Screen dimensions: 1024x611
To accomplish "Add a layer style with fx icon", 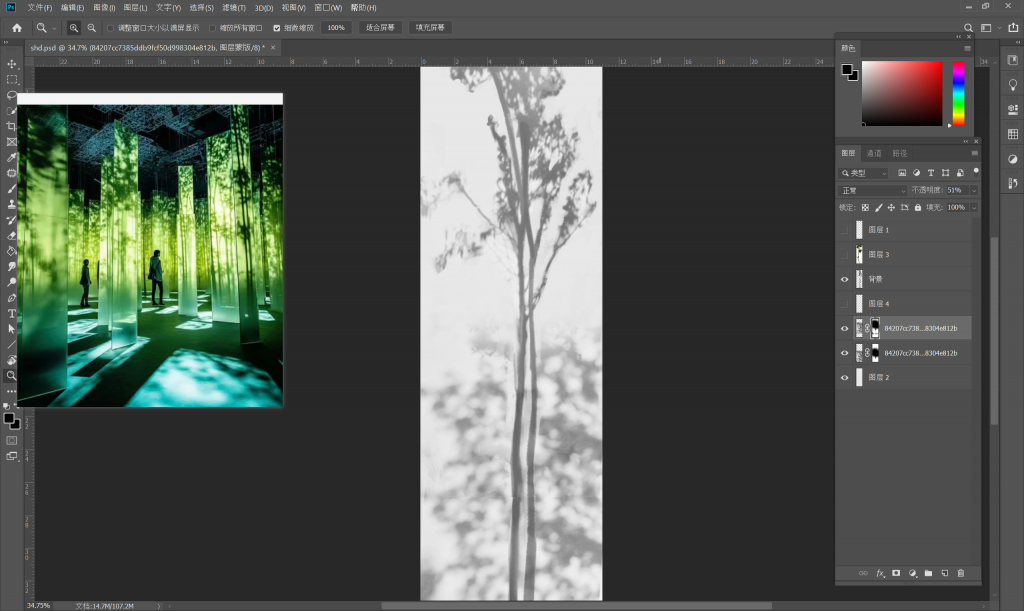I will (880, 573).
